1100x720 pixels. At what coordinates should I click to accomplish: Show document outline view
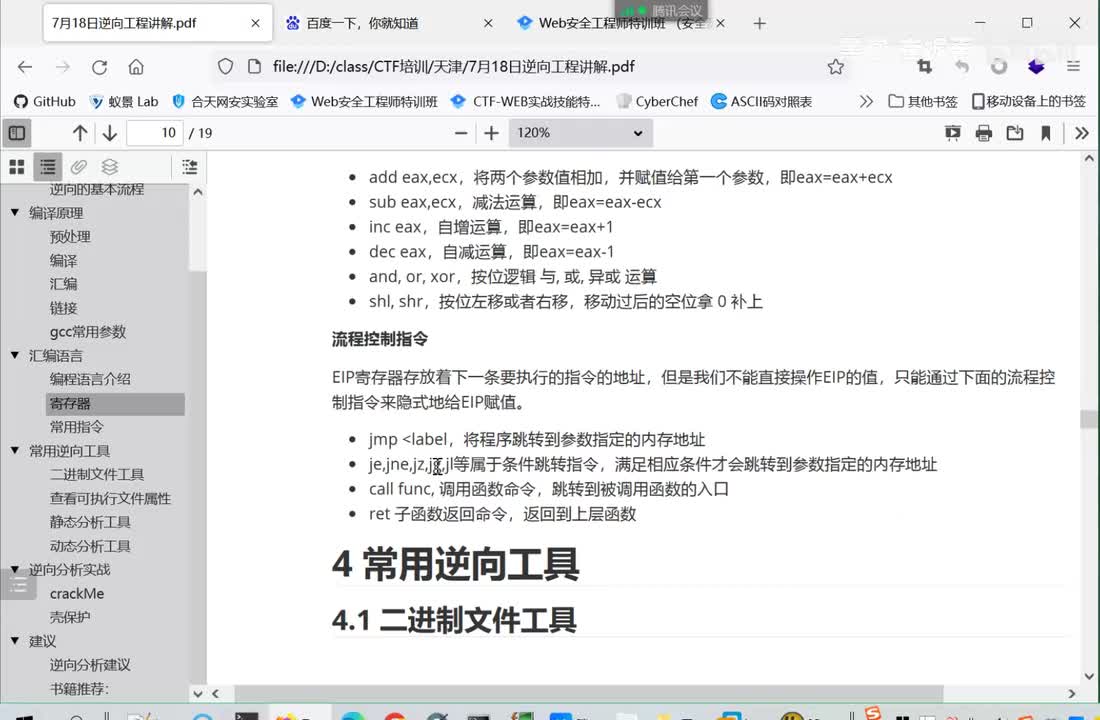48,166
